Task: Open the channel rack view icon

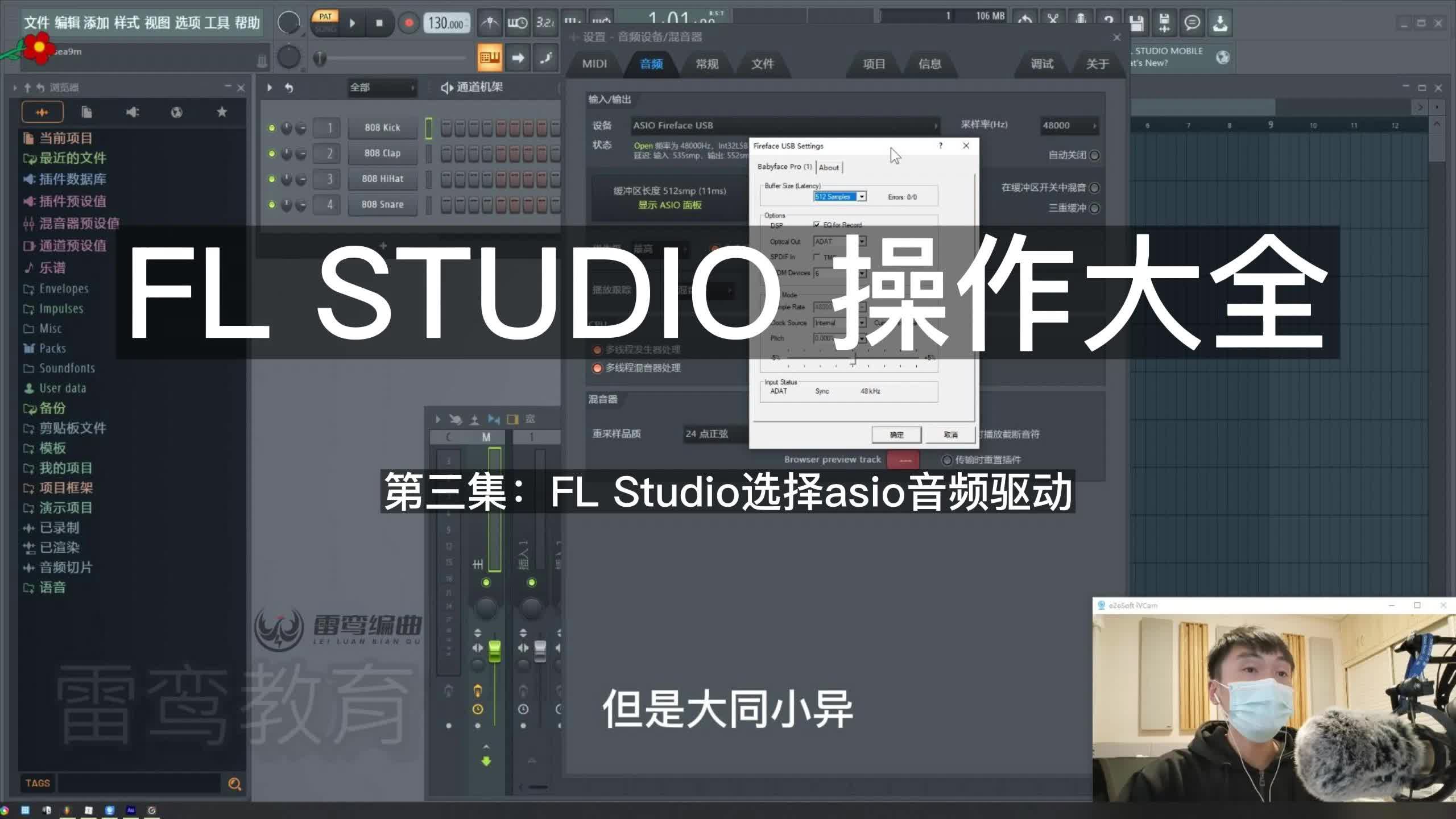Action: [489, 57]
